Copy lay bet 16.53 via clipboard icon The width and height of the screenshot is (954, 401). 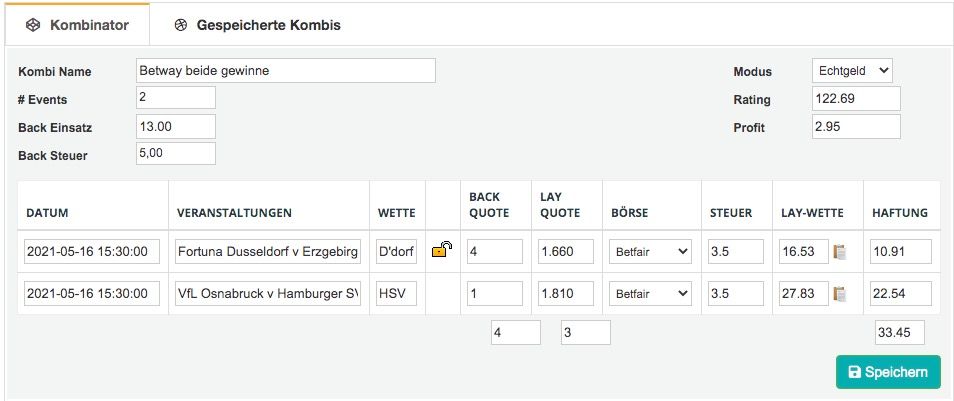tap(840, 251)
